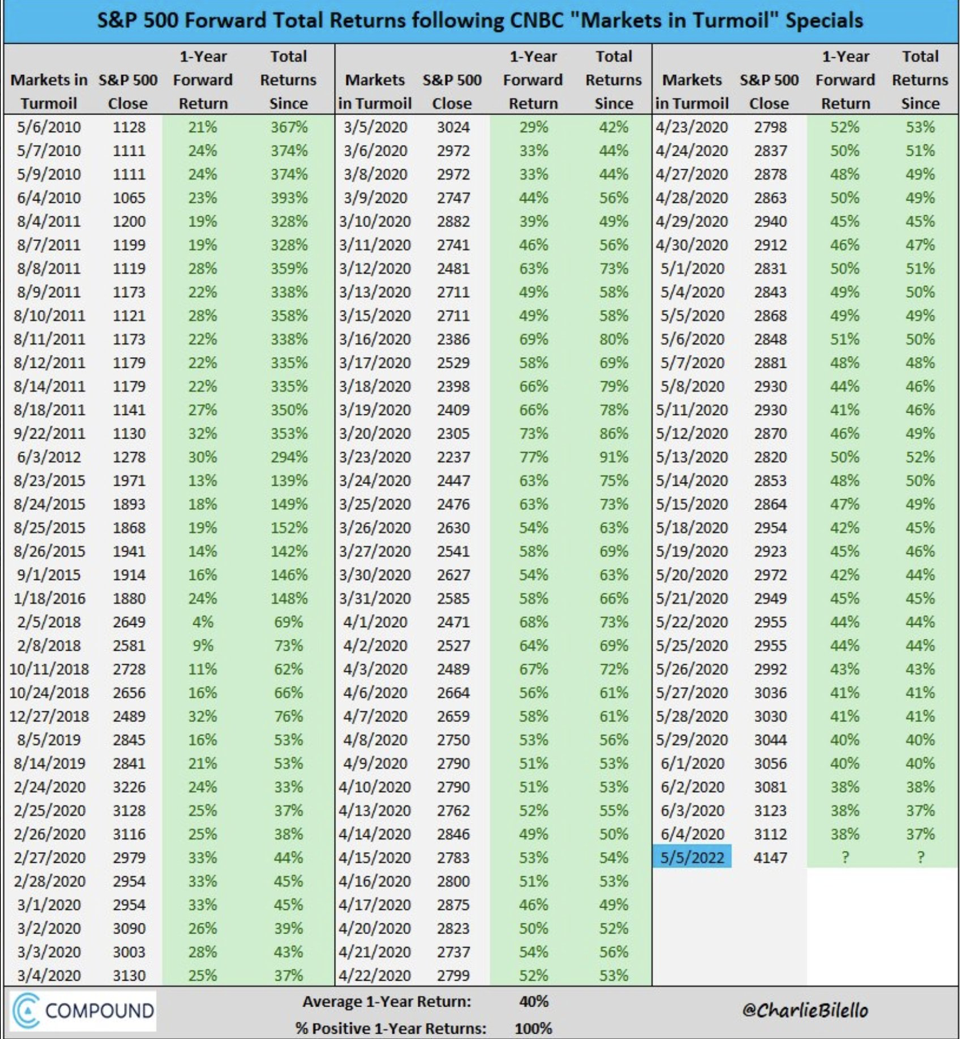Select the 100% positive returns value
The height and width of the screenshot is (1039, 960).
click(533, 1028)
